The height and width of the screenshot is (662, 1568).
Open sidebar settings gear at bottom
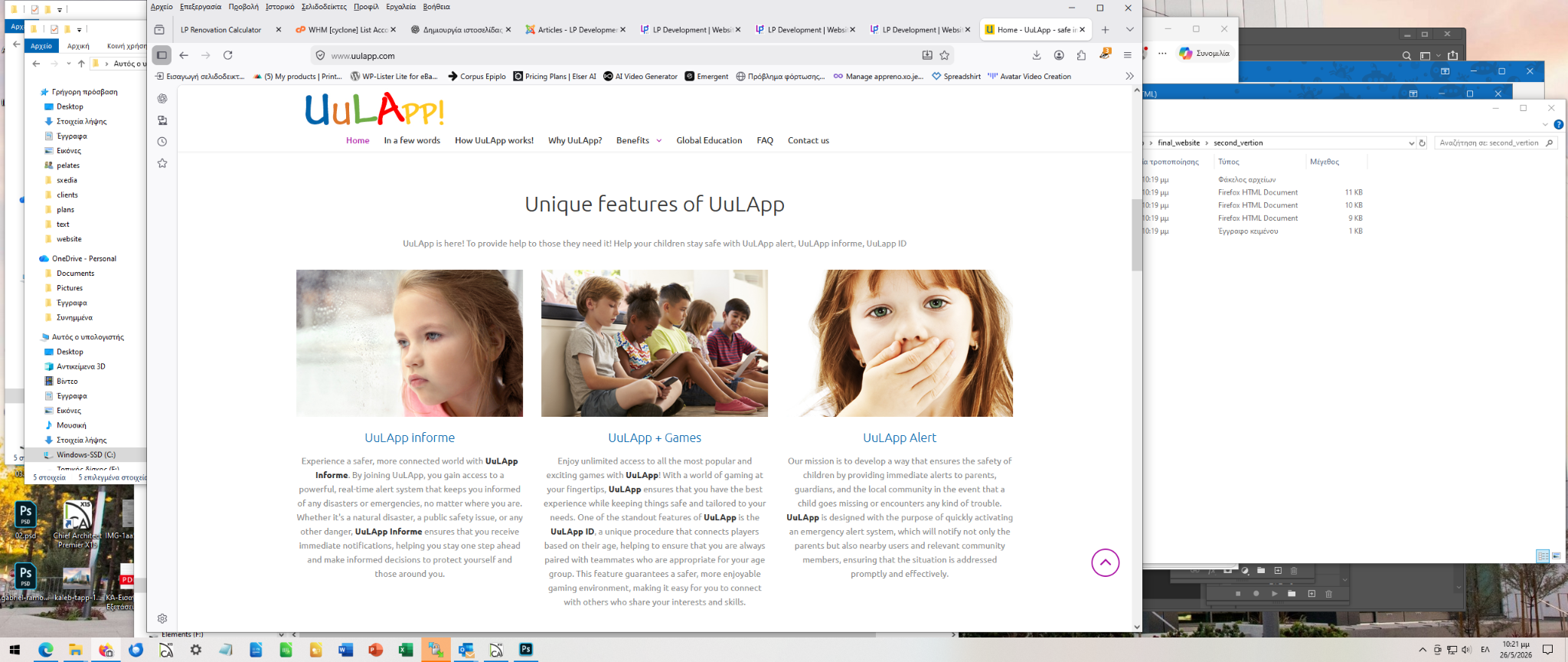[162, 618]
